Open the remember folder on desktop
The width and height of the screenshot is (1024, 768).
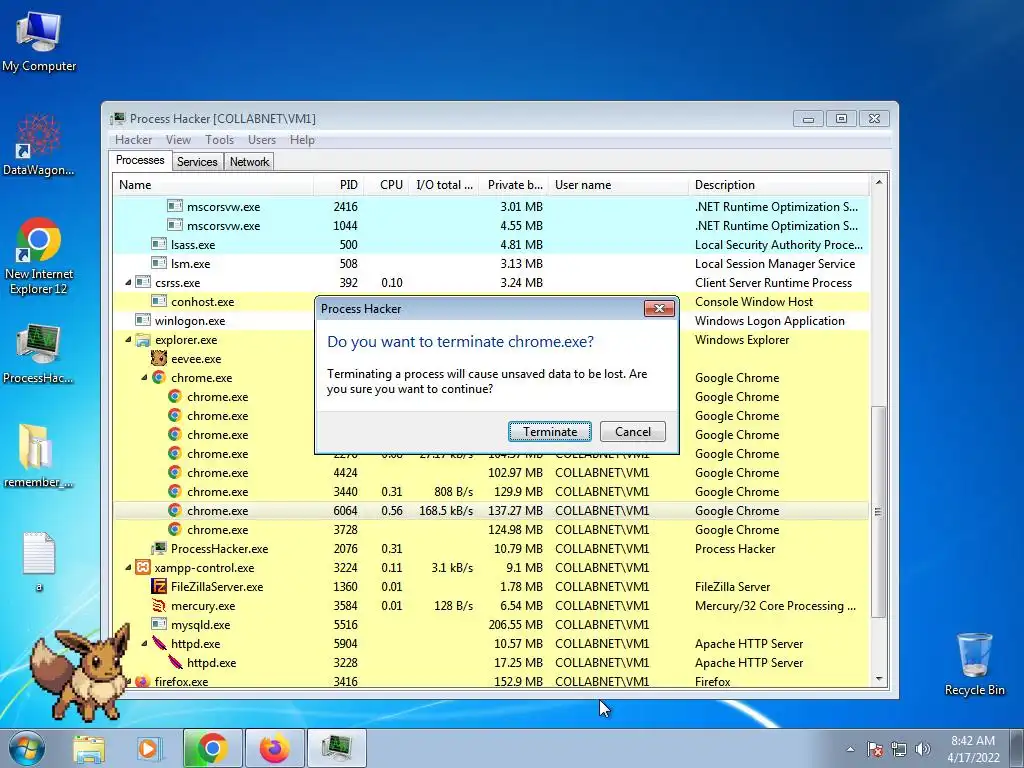coord(39,456)
